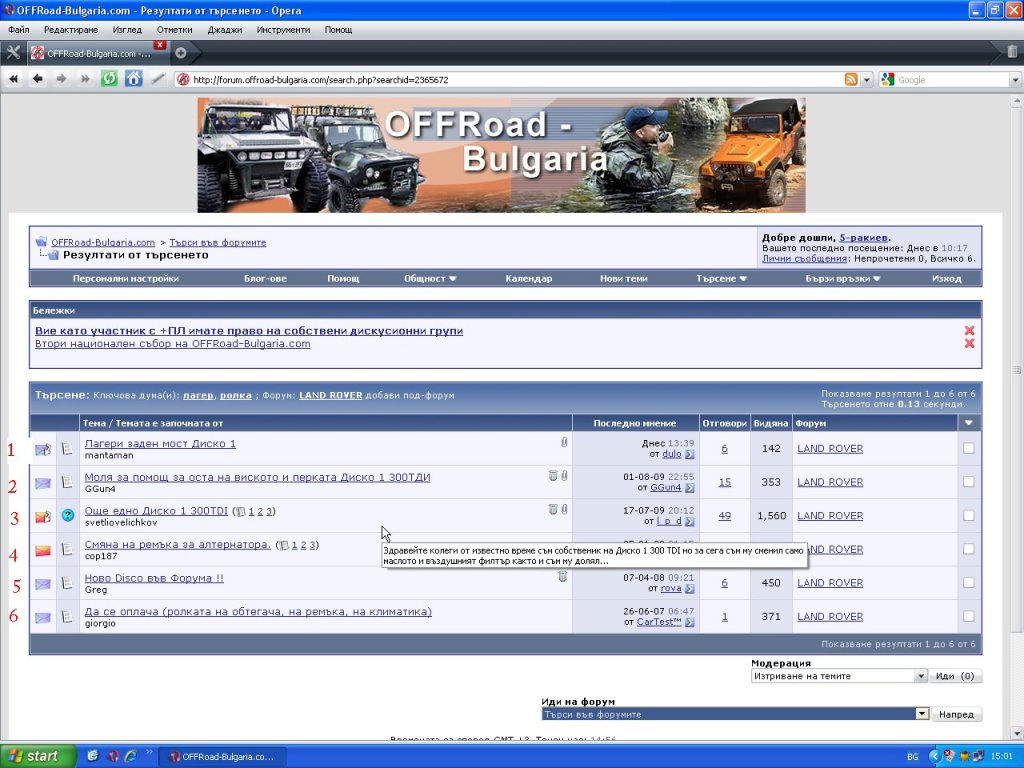Expand the Търсене dropdown in navbar
Image resolution: width=1024 pixels, height=768 pixels.
721,278
